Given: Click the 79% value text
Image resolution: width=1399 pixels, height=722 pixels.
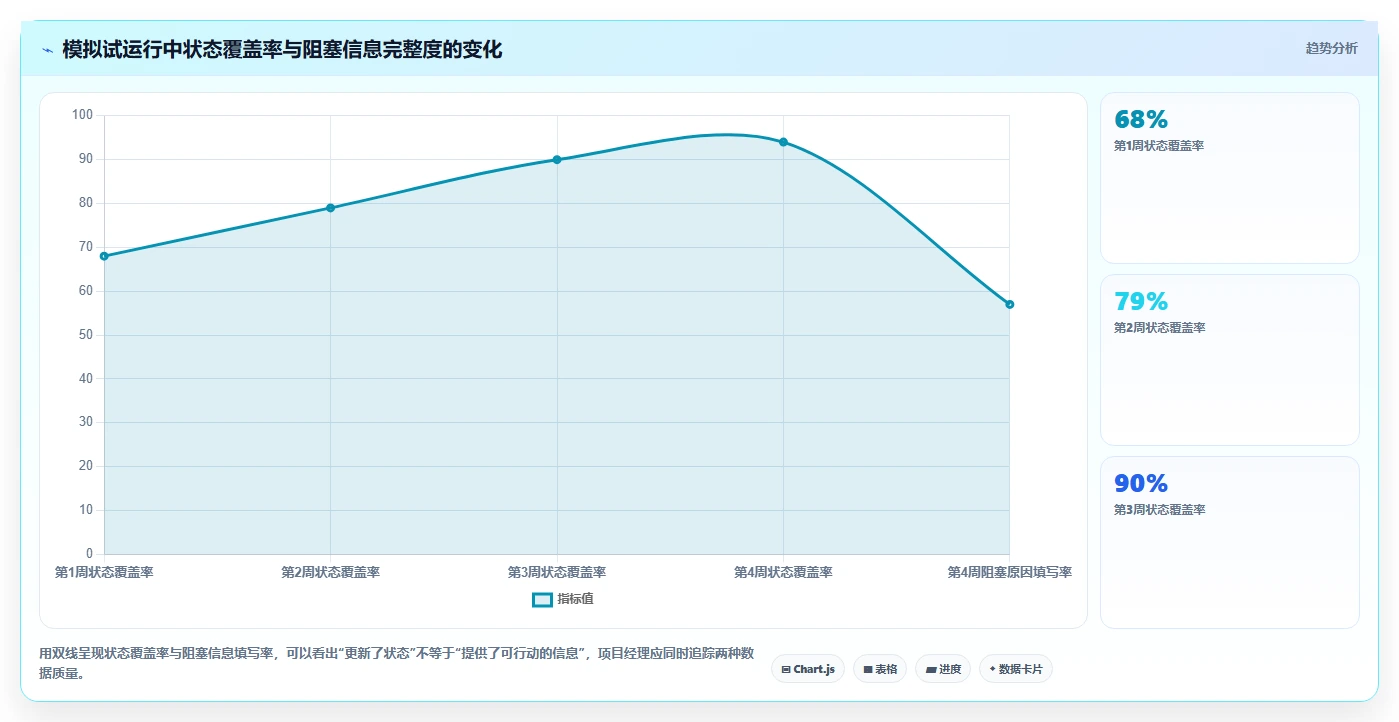Looking at the screenshot, I should coord(1141,302).
